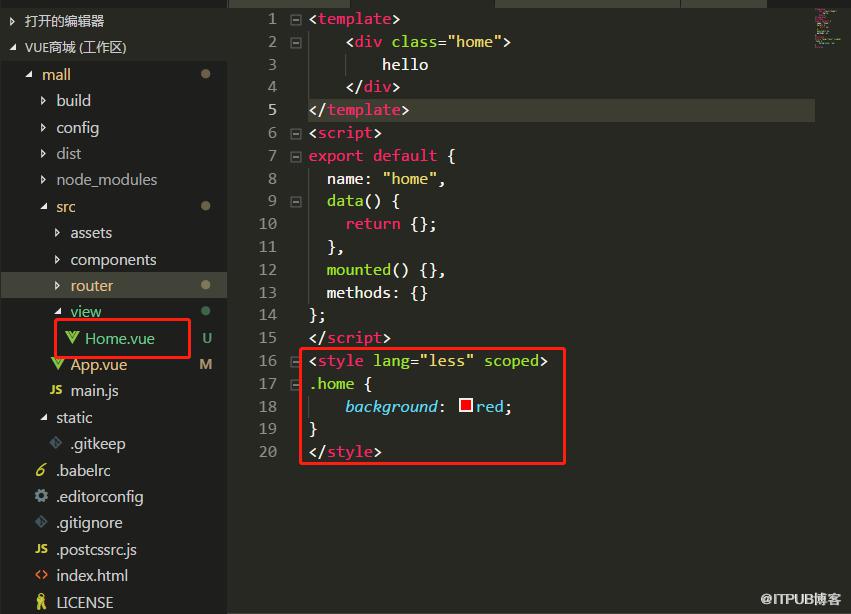The width and height of the screenshot is (851, 614).
Task: Expand the node_modules folder
Action: 43,180
